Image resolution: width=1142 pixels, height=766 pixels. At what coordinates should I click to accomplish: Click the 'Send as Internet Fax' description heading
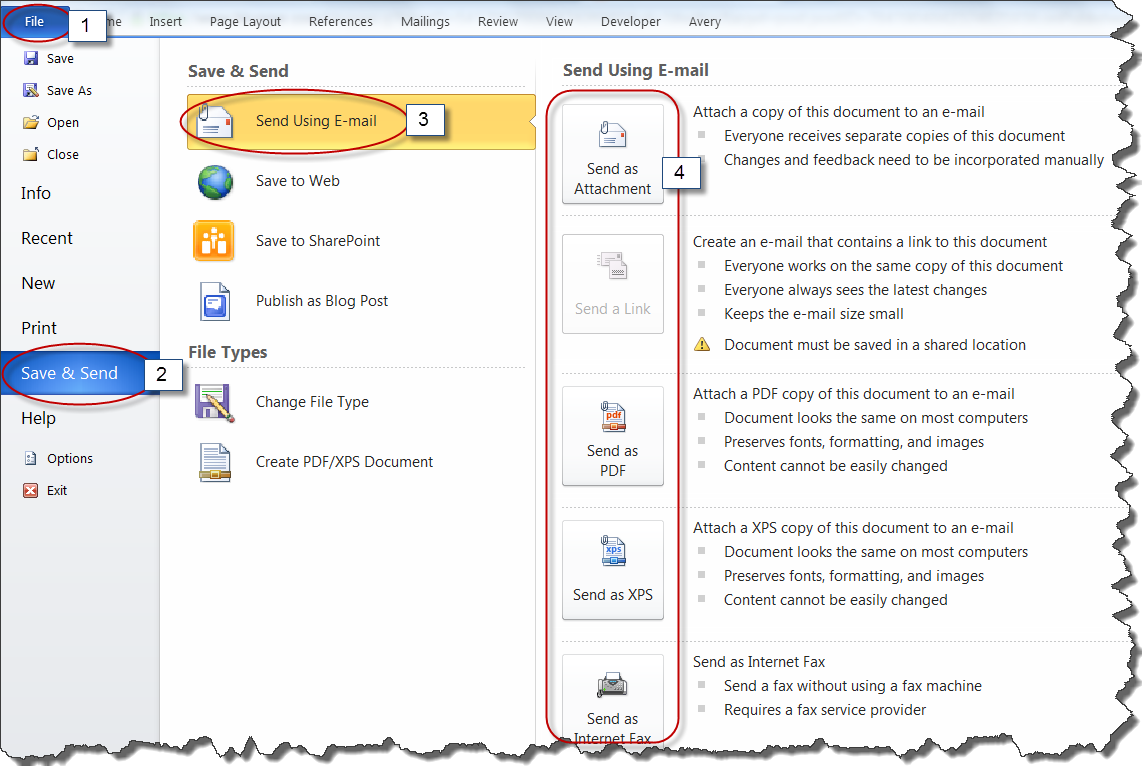[x=759, y=662]
